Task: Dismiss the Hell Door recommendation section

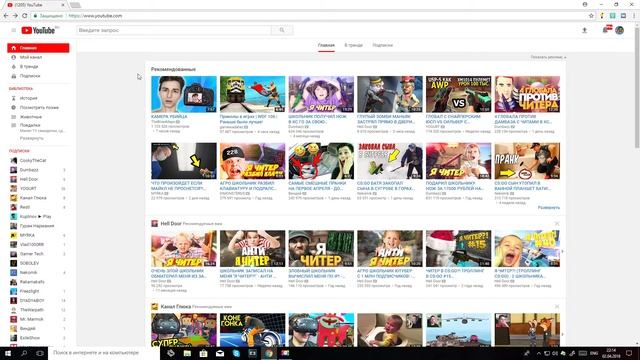Action: point(557,224)
